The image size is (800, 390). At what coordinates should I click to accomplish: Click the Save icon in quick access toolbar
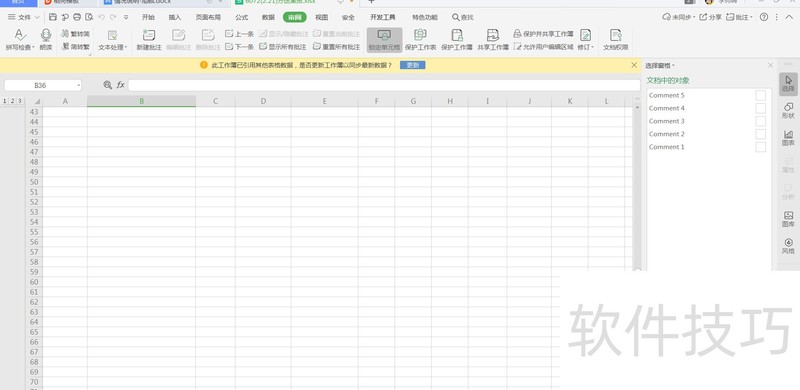click(53, 17)
